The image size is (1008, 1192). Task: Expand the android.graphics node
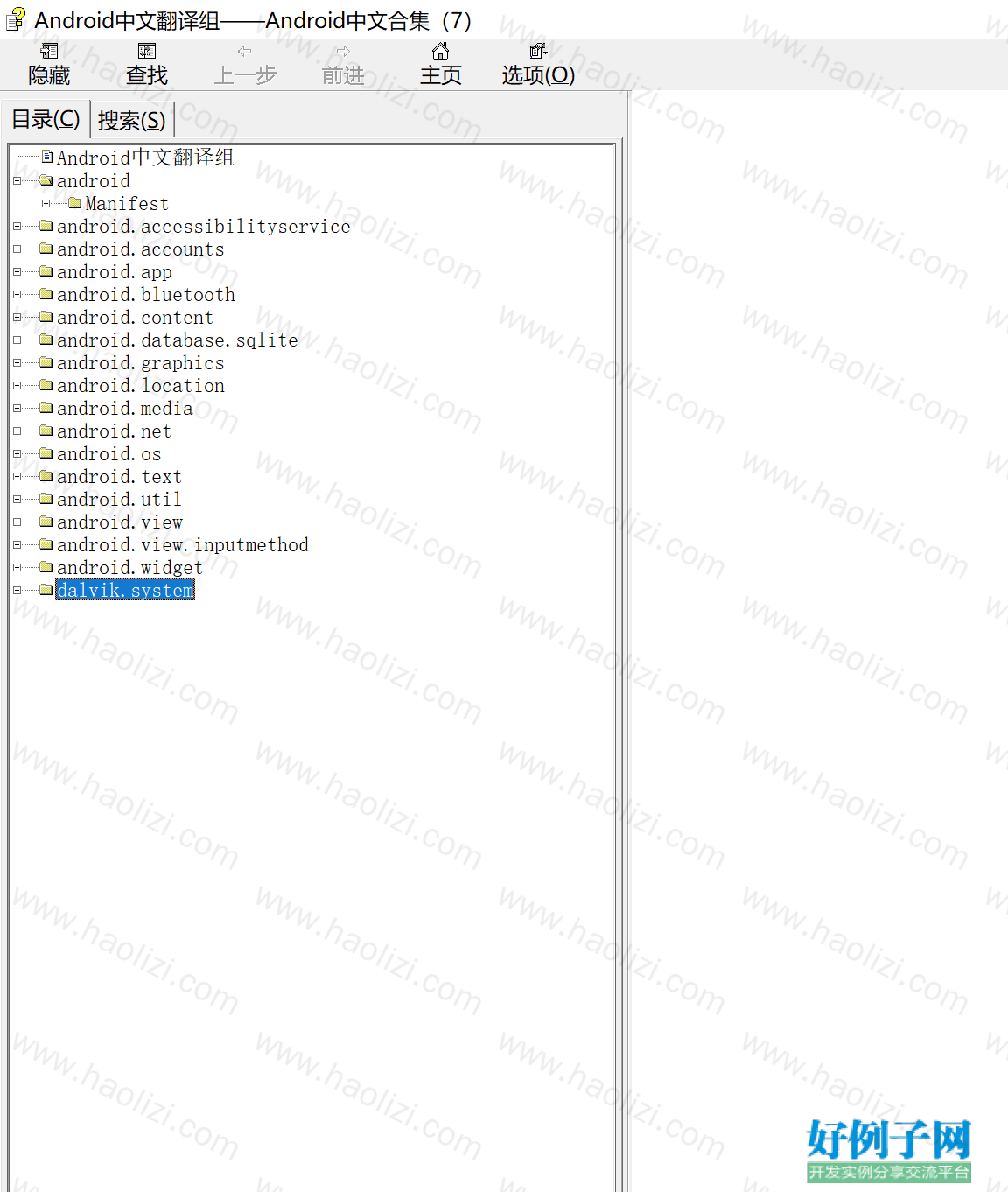[x=17, y=363]
